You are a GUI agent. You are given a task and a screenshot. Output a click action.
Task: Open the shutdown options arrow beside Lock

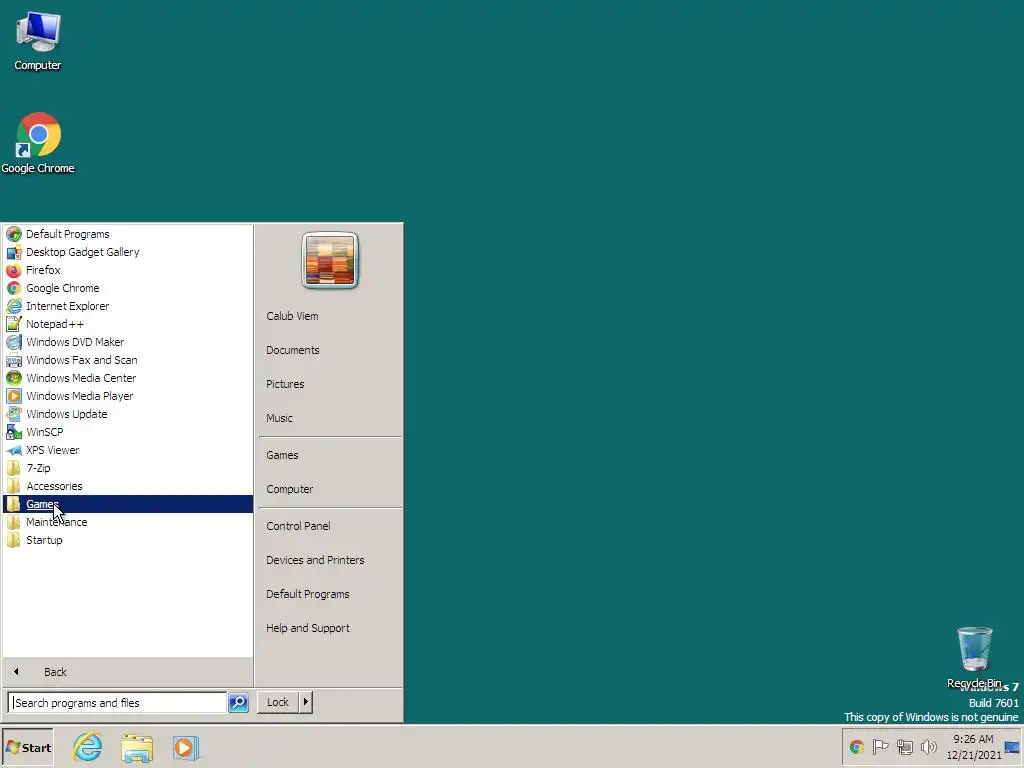click(306, 702)
